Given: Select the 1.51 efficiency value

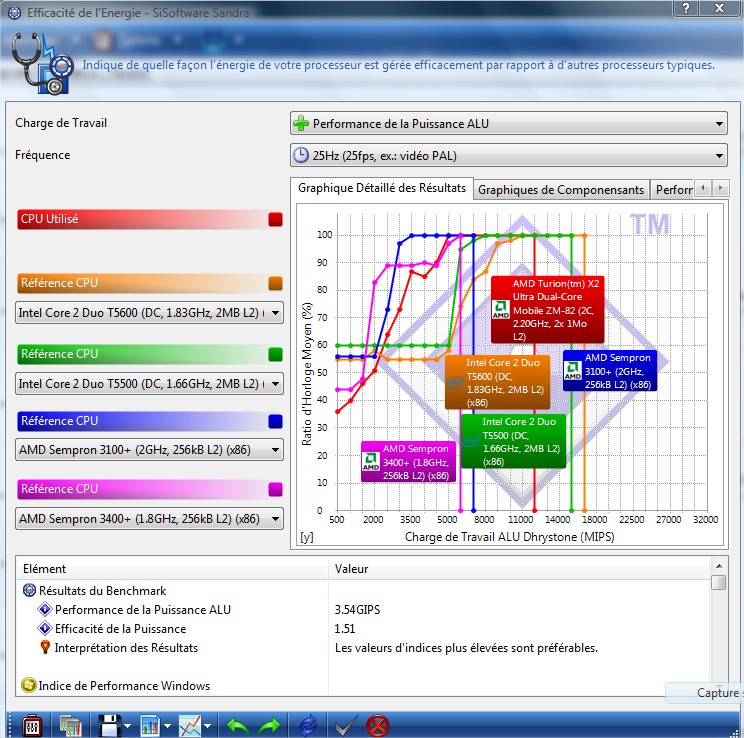Looking at the screenshot, I should click(x=344, y=628).
